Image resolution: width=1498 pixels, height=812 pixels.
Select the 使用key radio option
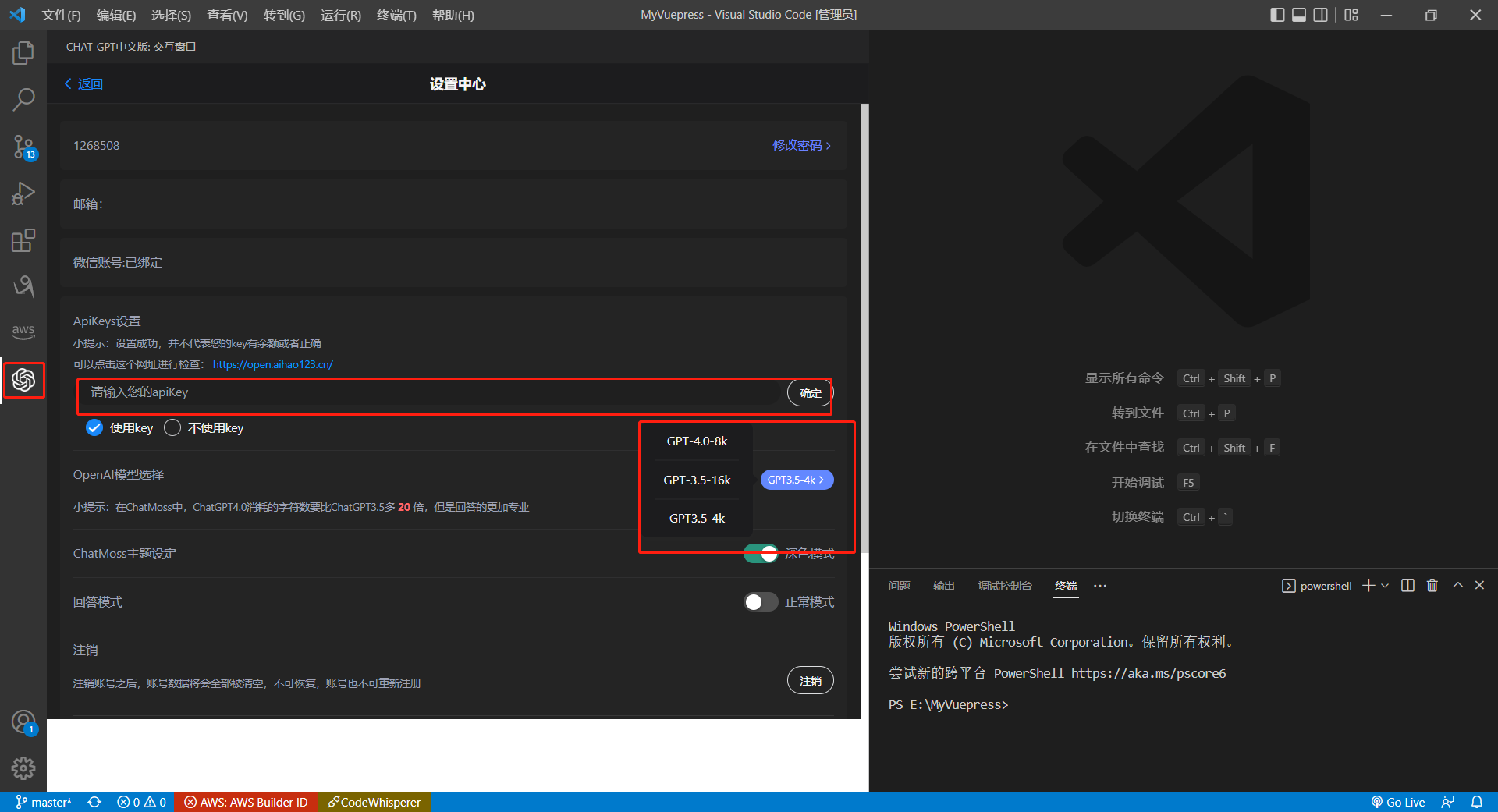[94, 427]
